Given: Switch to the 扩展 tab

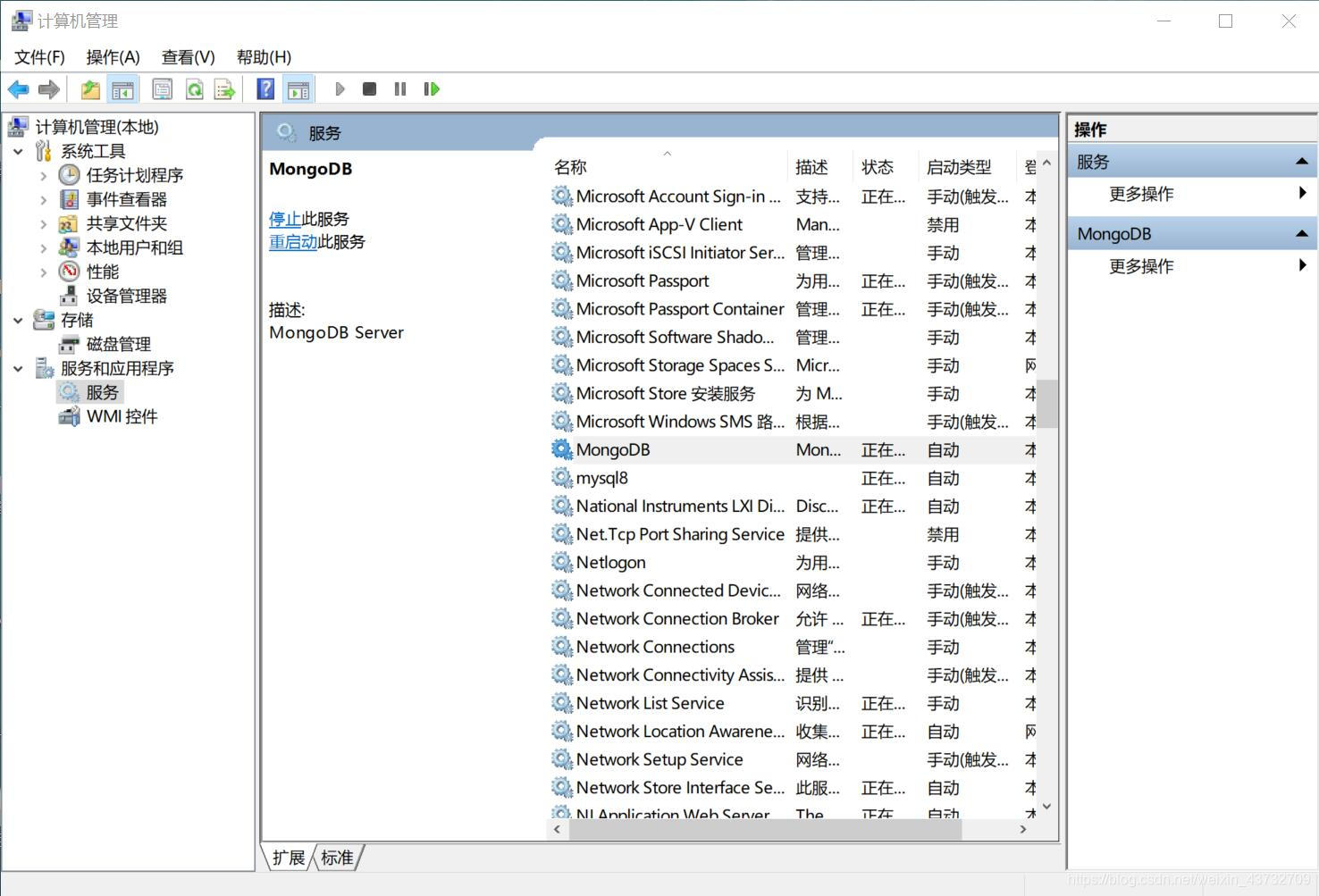Looking at the screenshot, I should coord(289,858).
